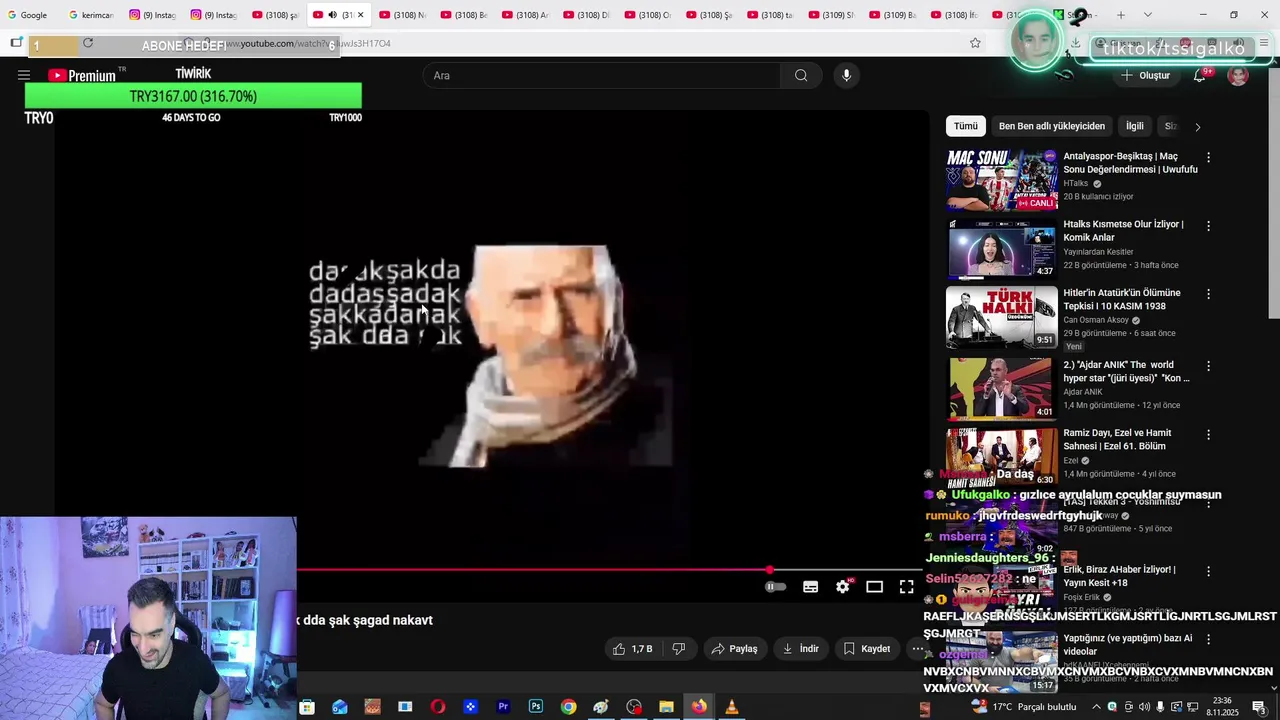
Task: Open options for Ramiz Dayı video
Action: (1208, 435)
